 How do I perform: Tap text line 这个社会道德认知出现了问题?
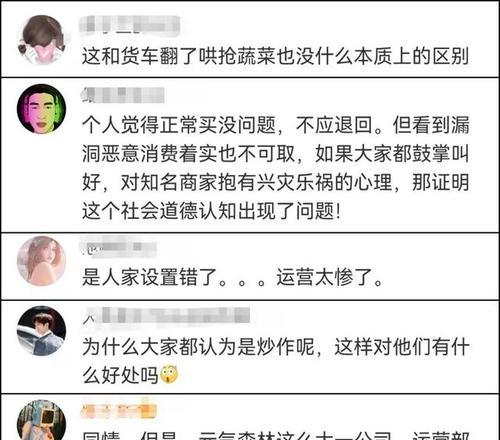pyautogui.click(x=211, y=211)
